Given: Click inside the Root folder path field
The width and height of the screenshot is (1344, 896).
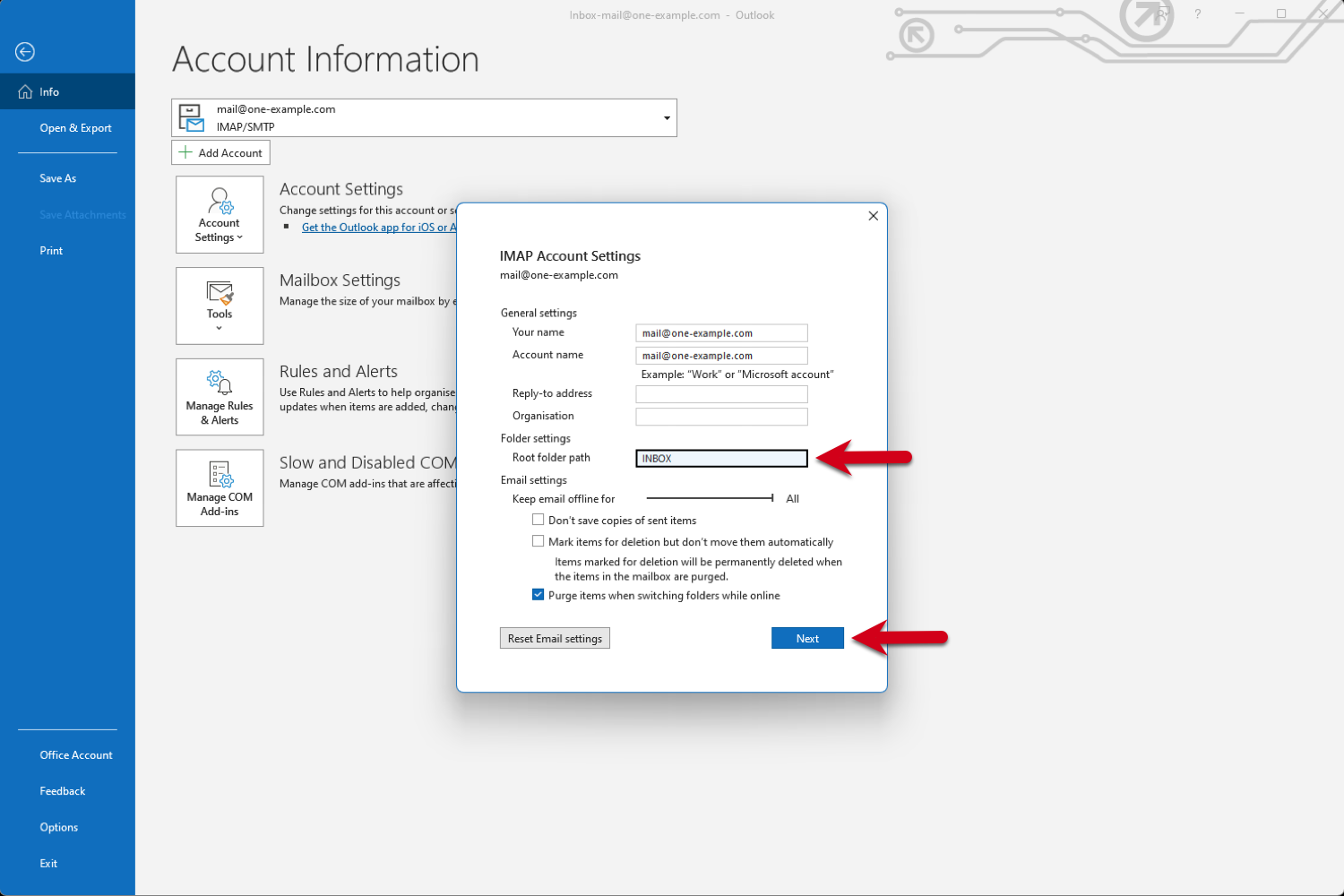Looking at the screenshot, I should pos(720,458).
